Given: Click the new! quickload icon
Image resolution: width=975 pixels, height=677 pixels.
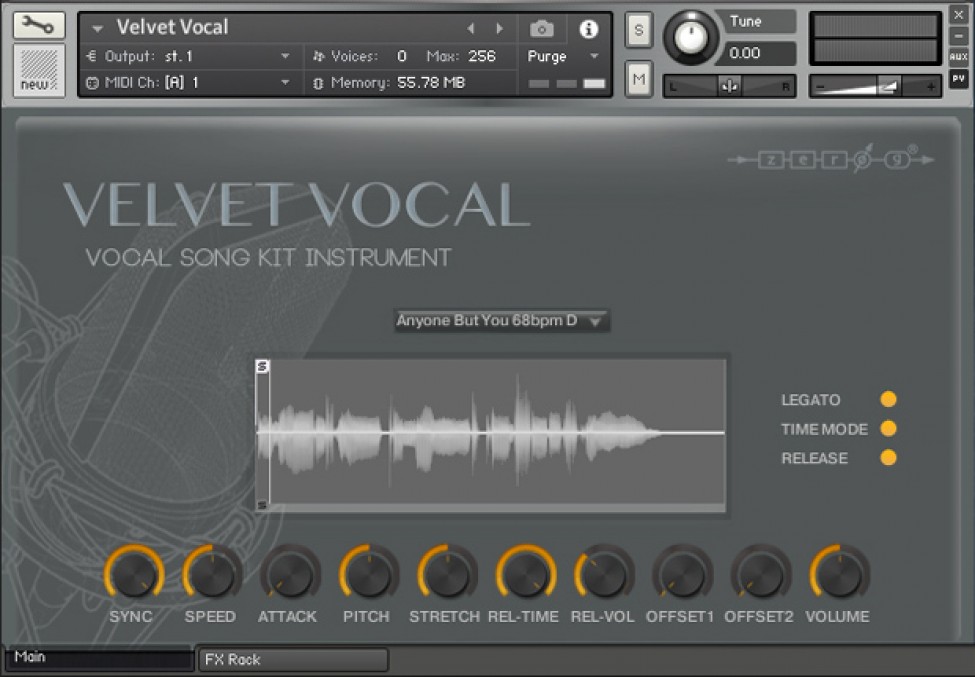Looking at the screenshot, I should click(x=39, y=72).
